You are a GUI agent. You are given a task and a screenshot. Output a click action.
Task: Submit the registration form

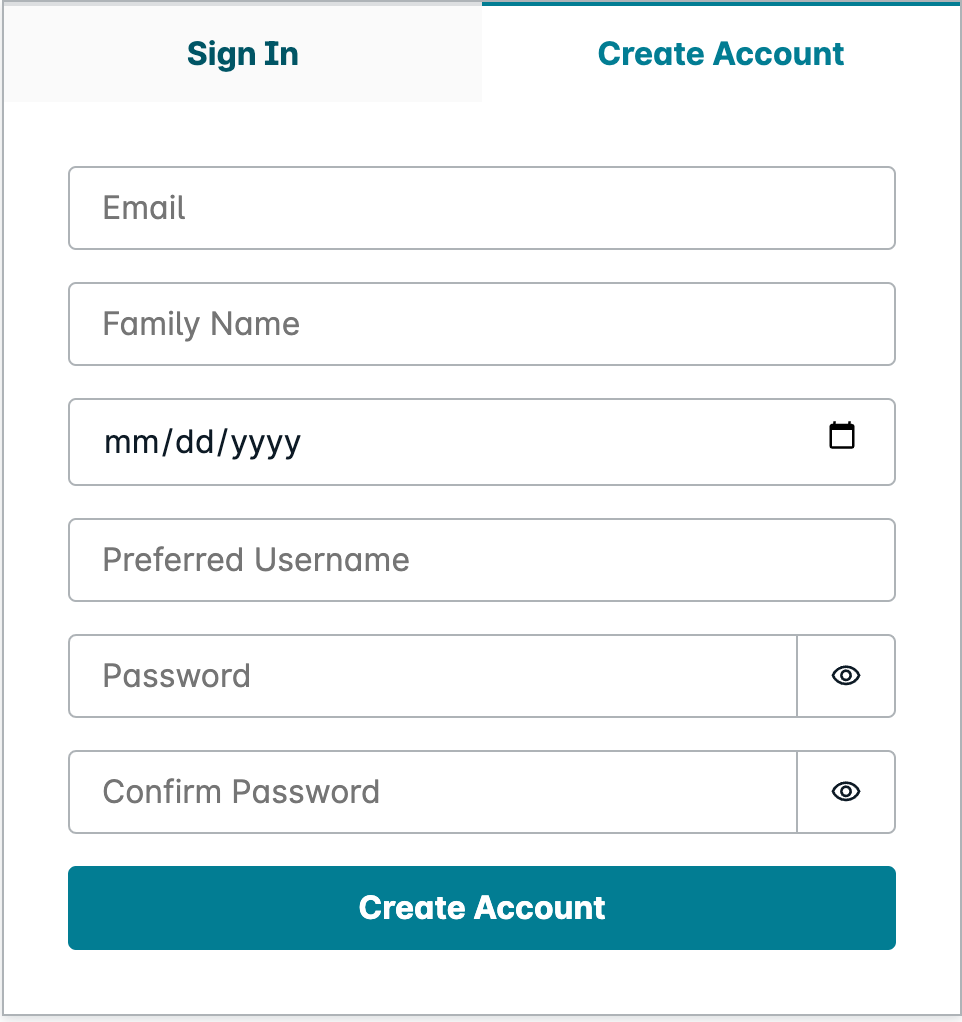pyautogui.click(x=481, y=908)
